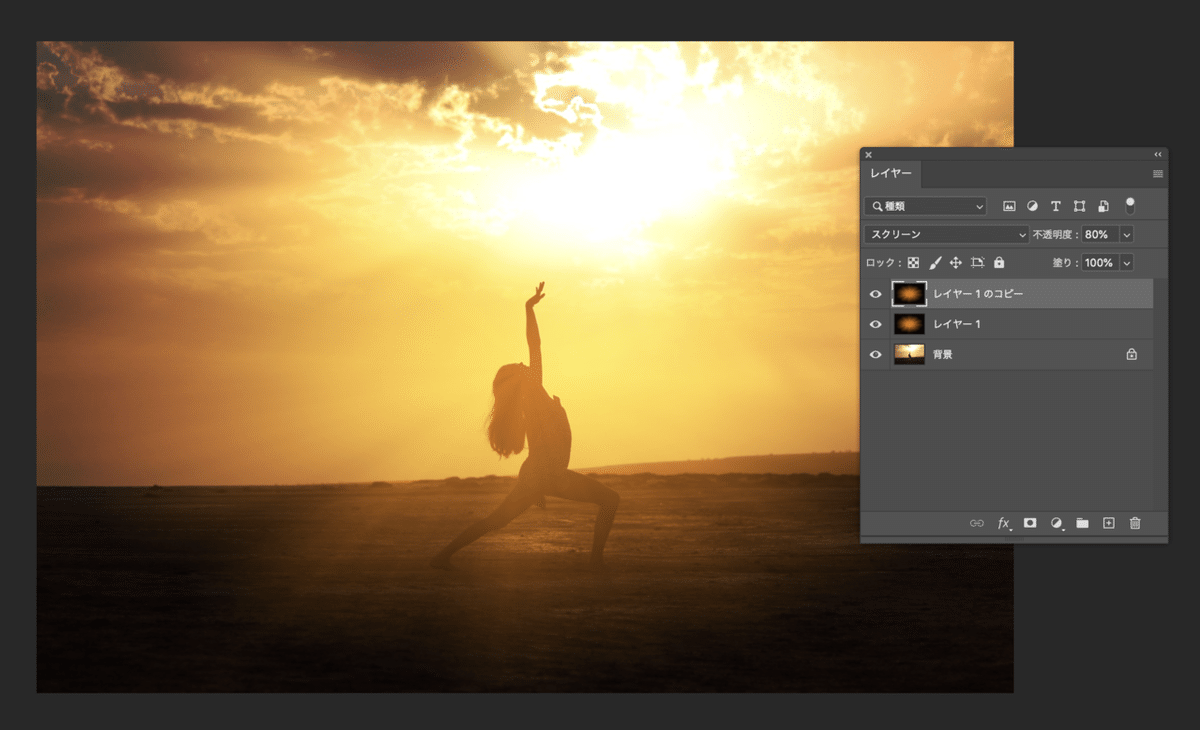This screenshot has width=1200, height=730.
Task: Click the lock icon on 背景 layer
Action: point(1132,354)
